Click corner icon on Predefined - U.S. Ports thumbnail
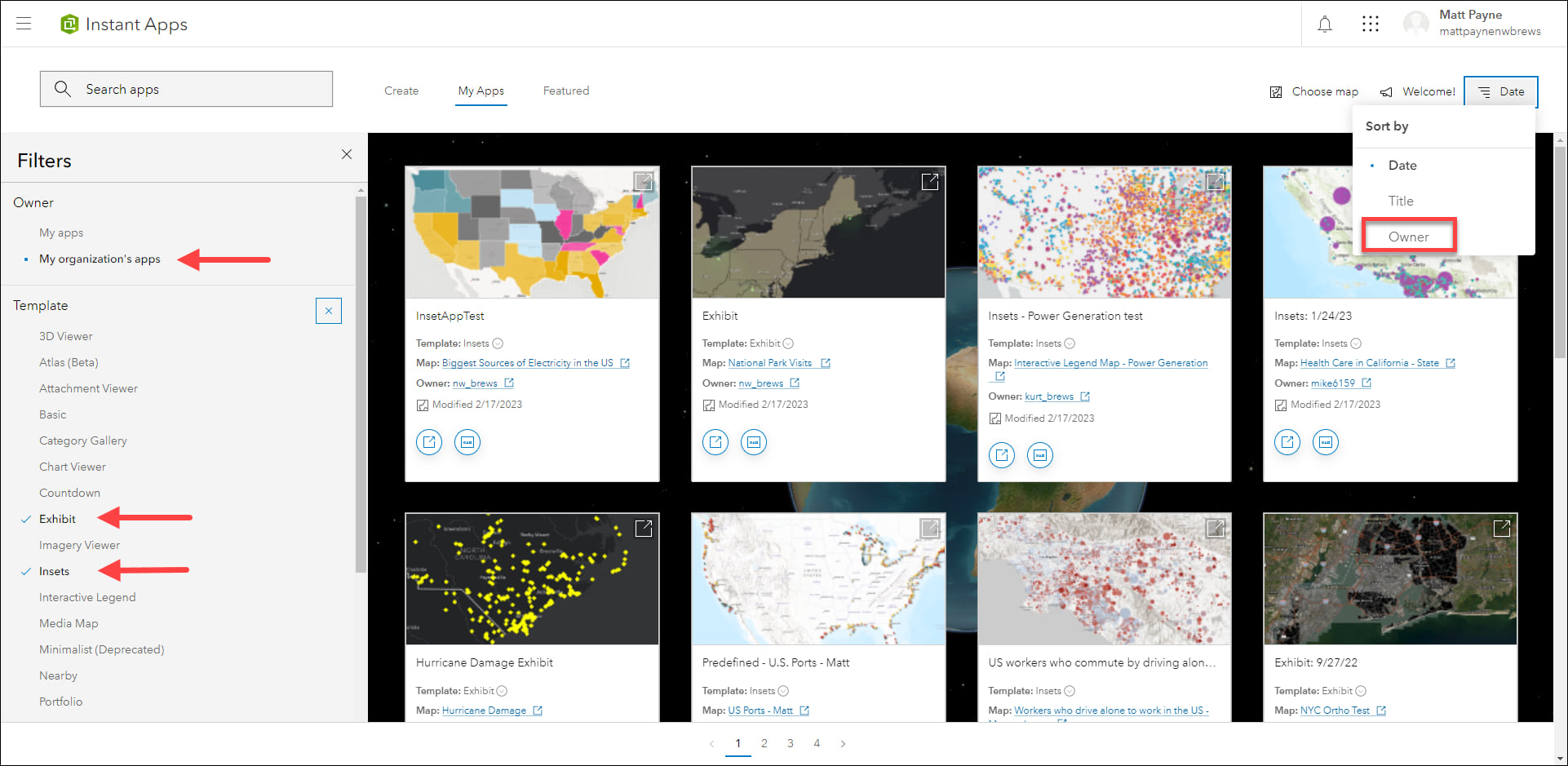 coord(930,528)
